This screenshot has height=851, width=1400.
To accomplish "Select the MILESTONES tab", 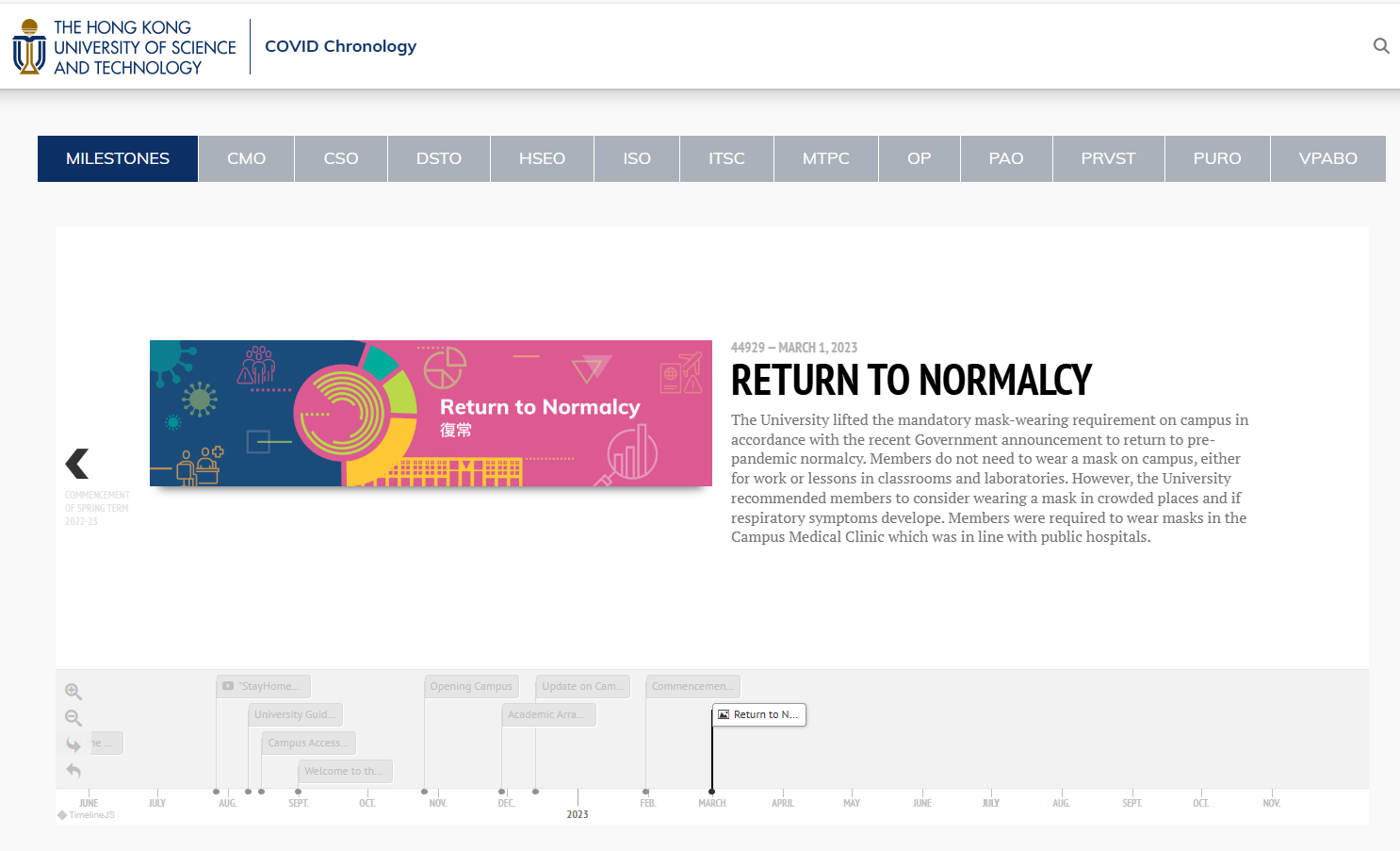I will tap(117, 158).
